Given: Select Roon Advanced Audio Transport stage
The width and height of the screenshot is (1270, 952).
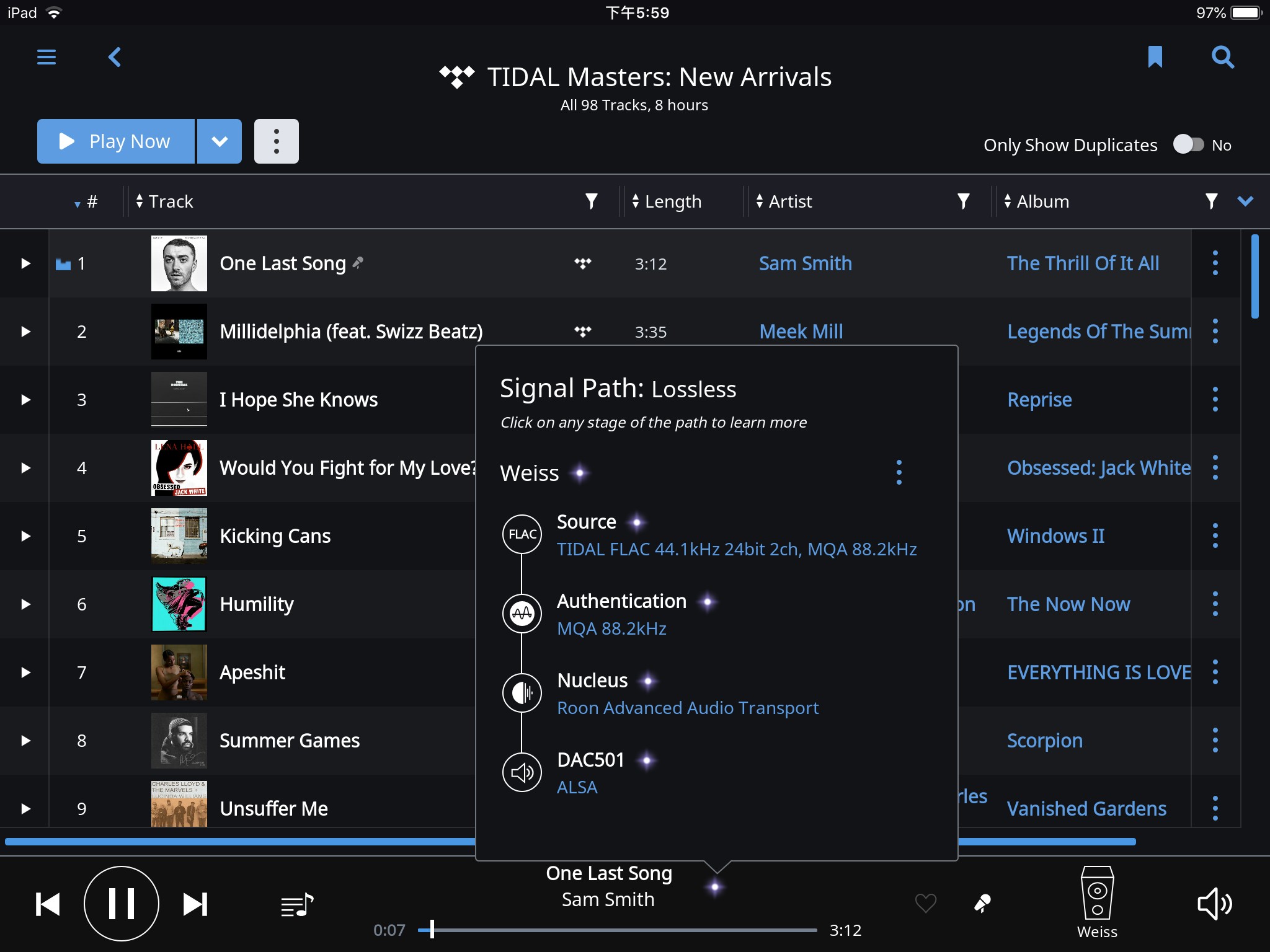Looking at the screenshot, I should click(x=688, y=708).
